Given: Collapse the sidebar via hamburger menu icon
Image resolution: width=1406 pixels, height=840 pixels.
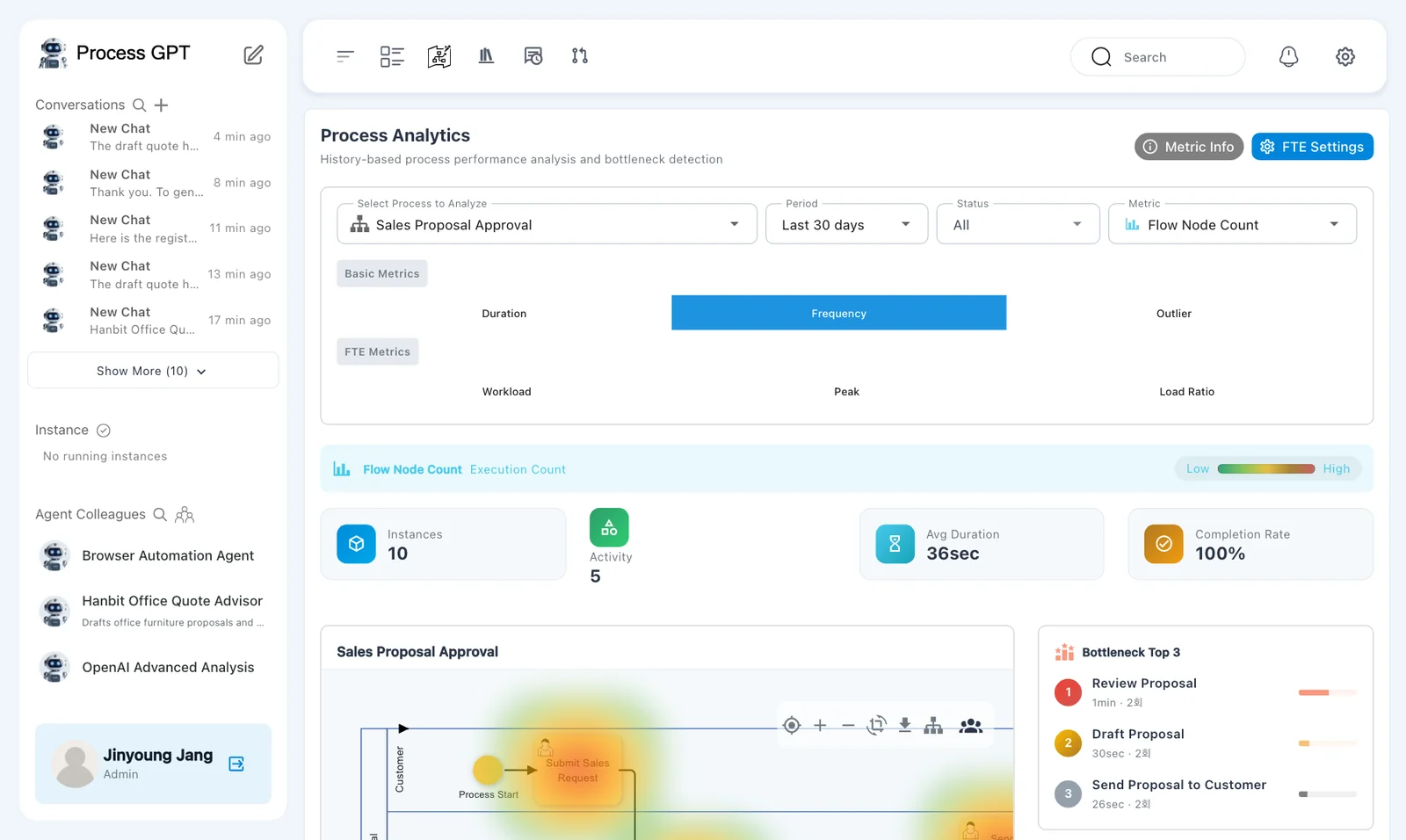Looking at the screenshot, I should [x=345, y=56].
